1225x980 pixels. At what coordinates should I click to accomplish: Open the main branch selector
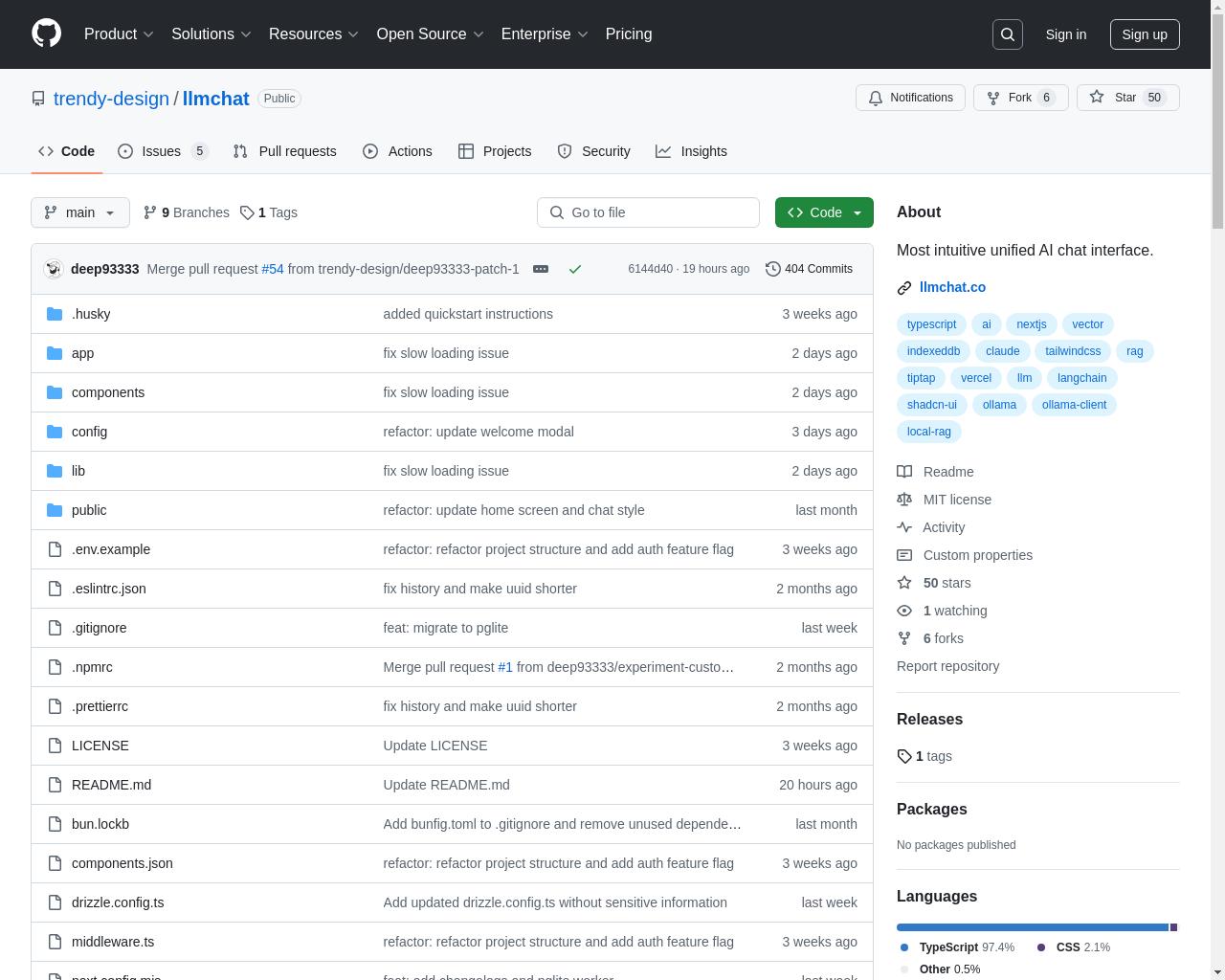tap(80, 212)
